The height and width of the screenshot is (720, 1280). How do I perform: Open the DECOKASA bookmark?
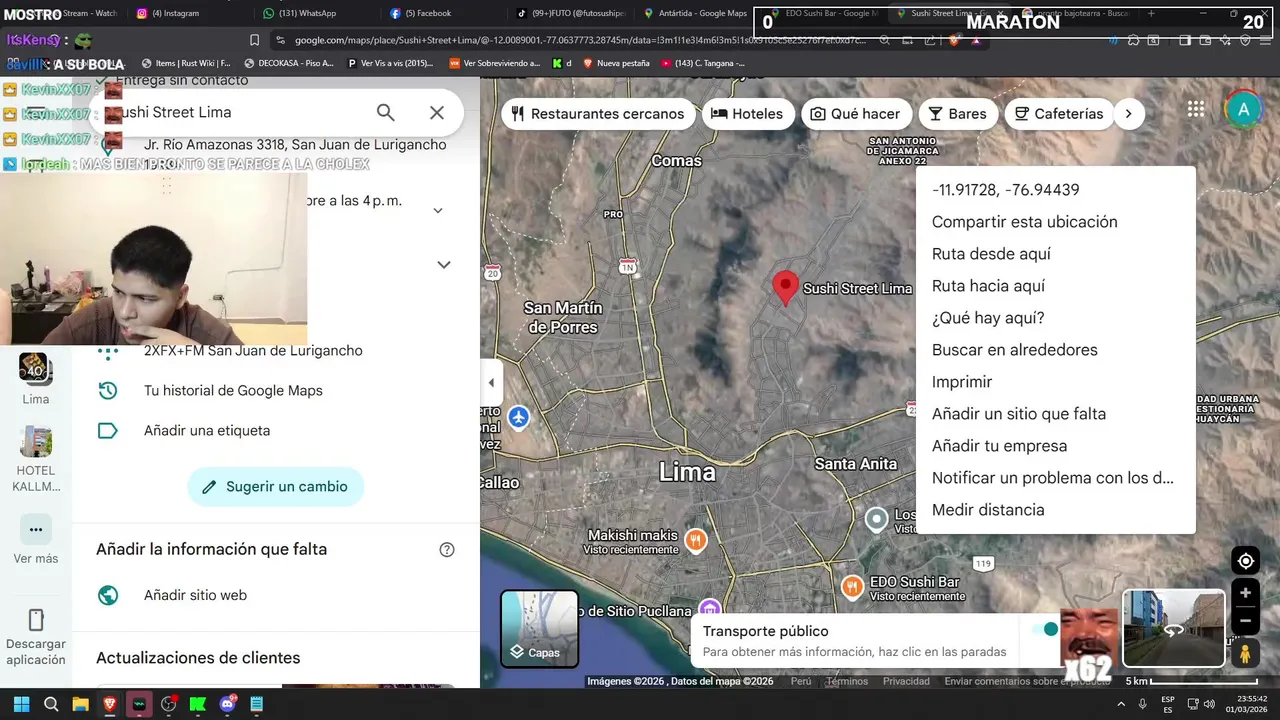pos(289,63)
